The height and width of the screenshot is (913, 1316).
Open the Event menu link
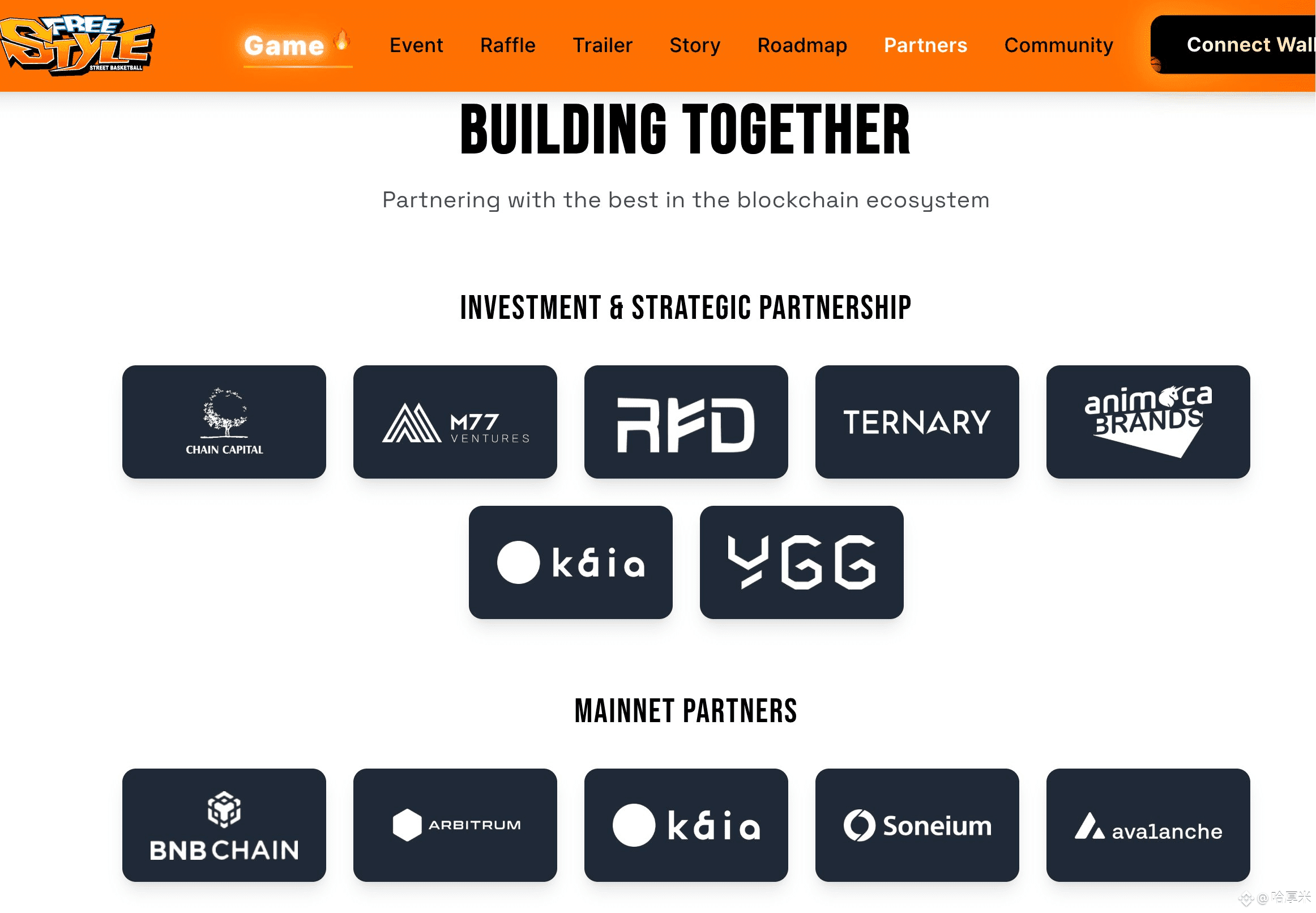coord(416,45)
